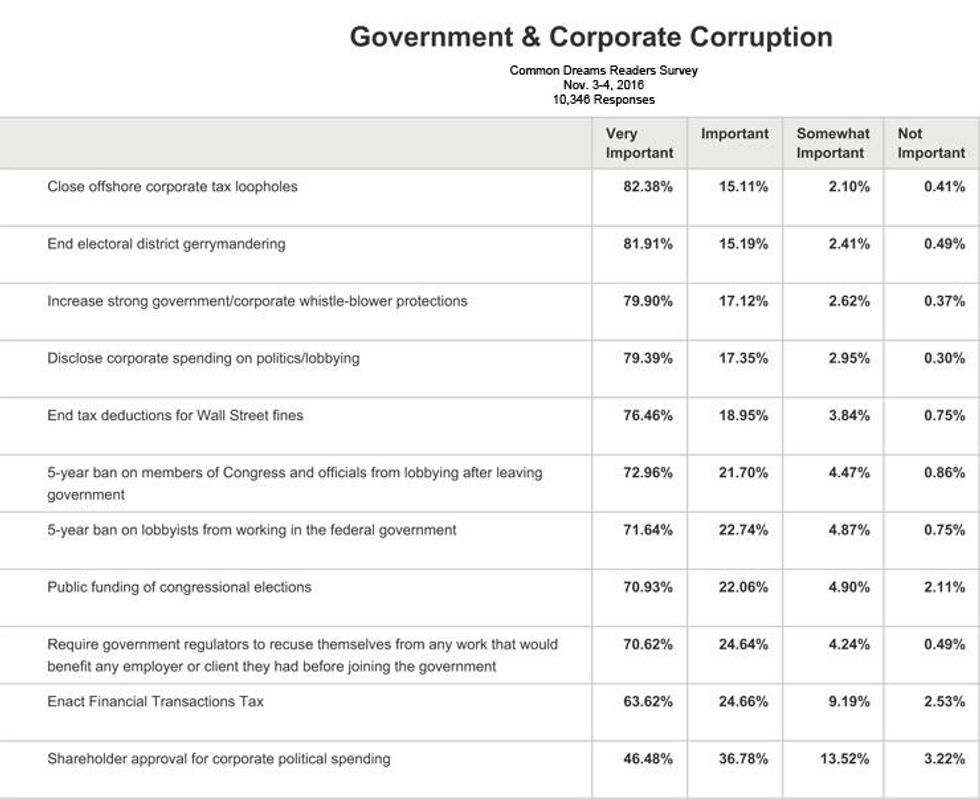980x799 pixels.
Task: Click the 'Important' column header
Action: click(x=735, y=134)
